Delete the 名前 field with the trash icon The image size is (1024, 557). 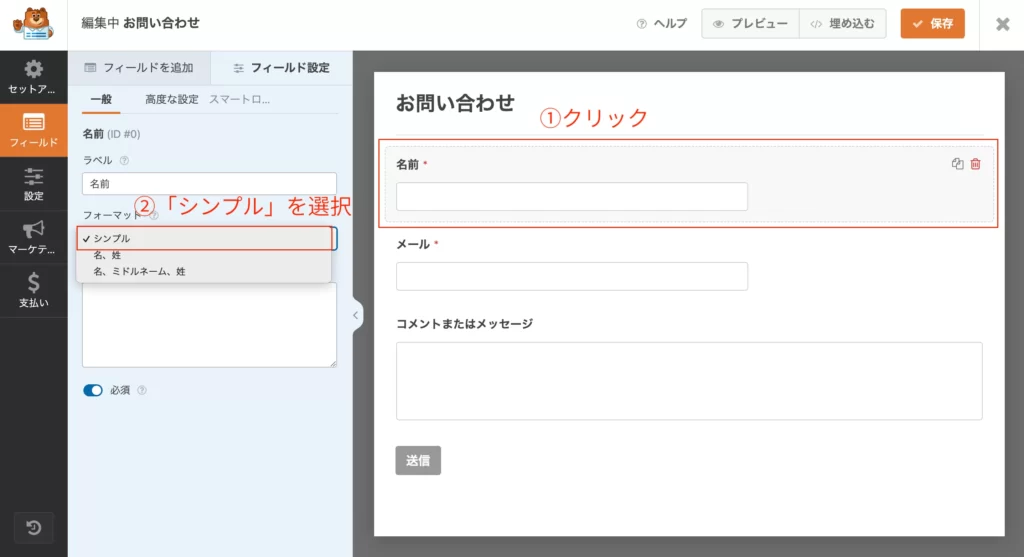coord(976,164)
